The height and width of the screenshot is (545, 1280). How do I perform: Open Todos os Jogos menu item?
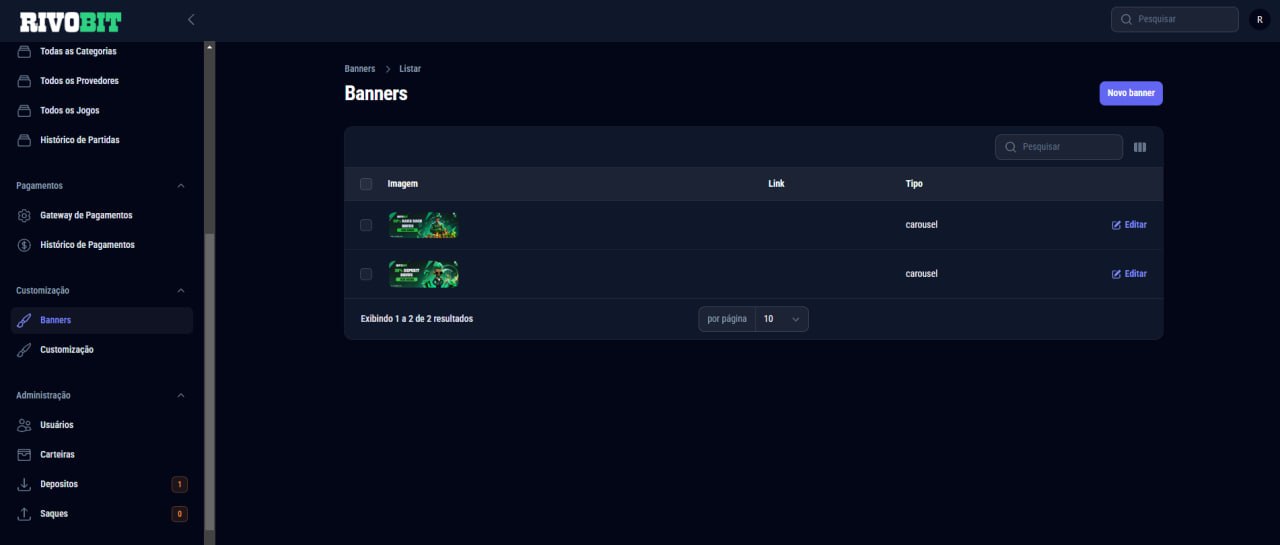[x=69, y=110]
